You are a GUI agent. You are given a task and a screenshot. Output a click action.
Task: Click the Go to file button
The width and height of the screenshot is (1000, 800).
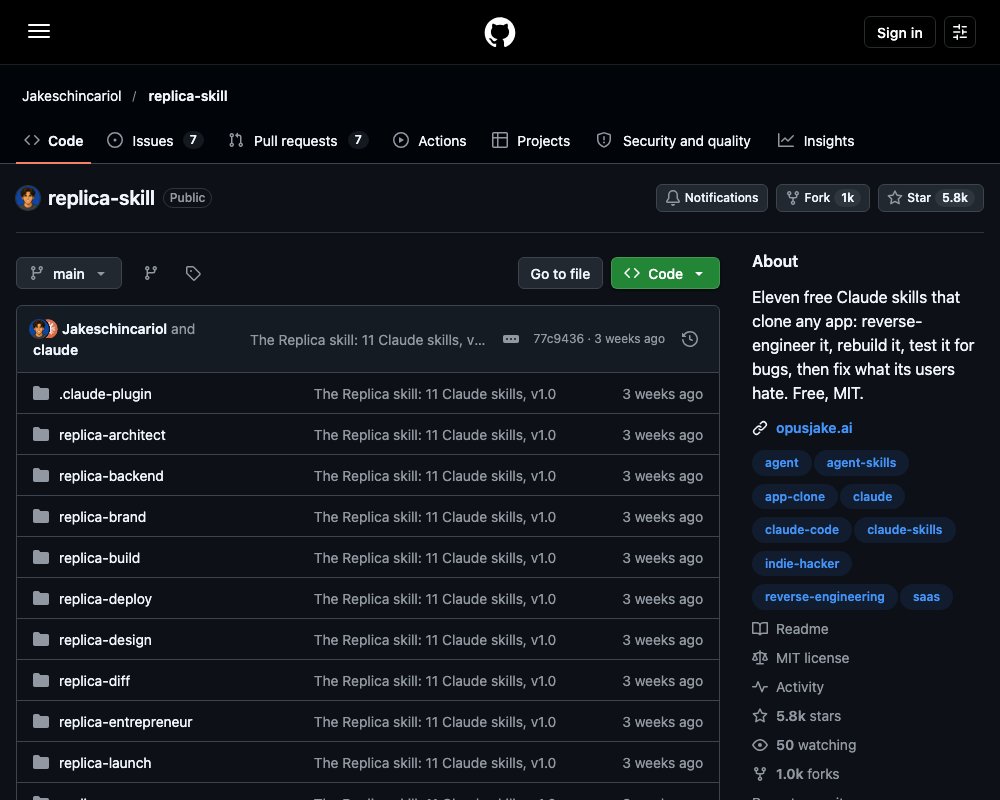[x=560, y=273]
